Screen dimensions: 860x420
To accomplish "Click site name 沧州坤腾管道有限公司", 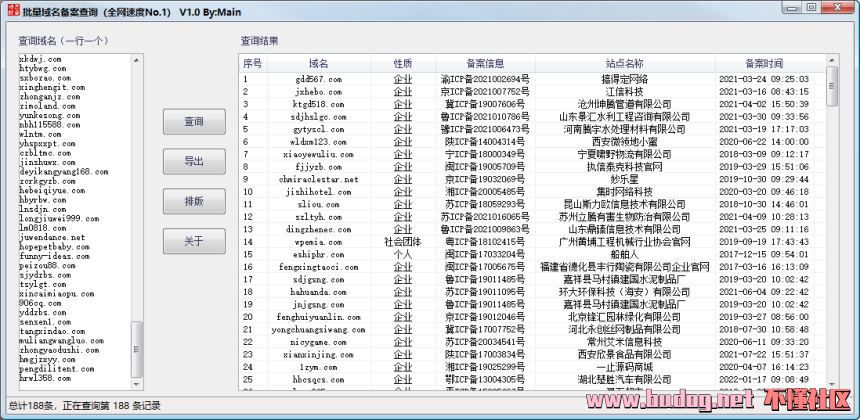I will (624, 104).
